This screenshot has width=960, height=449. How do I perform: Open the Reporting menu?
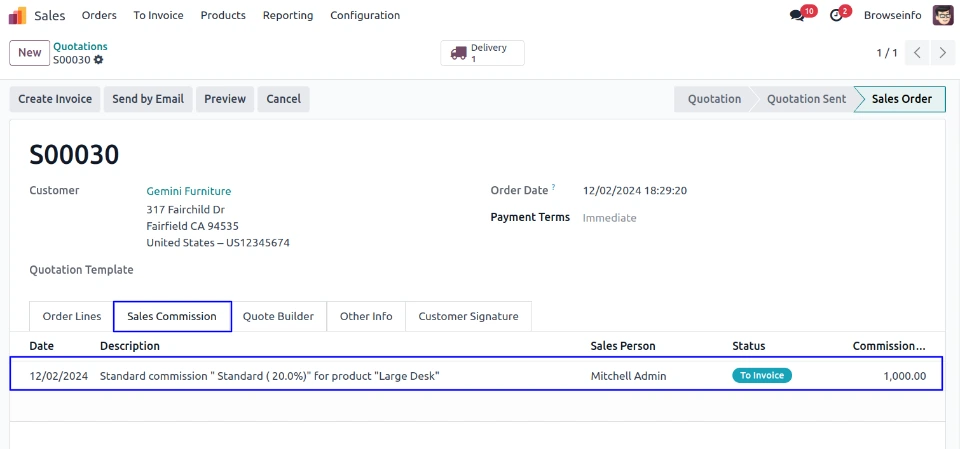coord(288,15)
